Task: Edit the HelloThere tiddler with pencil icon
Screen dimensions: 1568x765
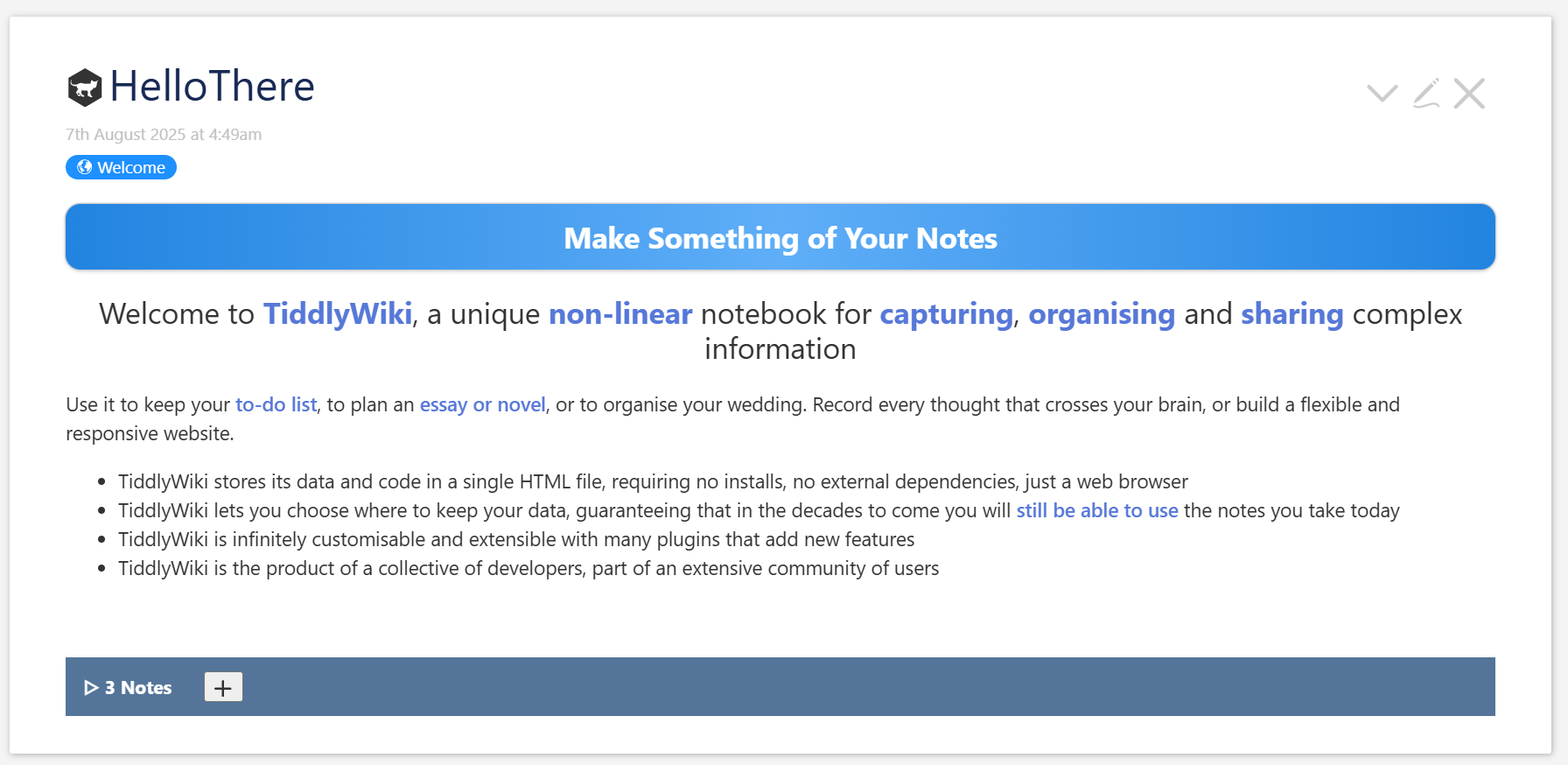Action: (x=1426, y=93)
